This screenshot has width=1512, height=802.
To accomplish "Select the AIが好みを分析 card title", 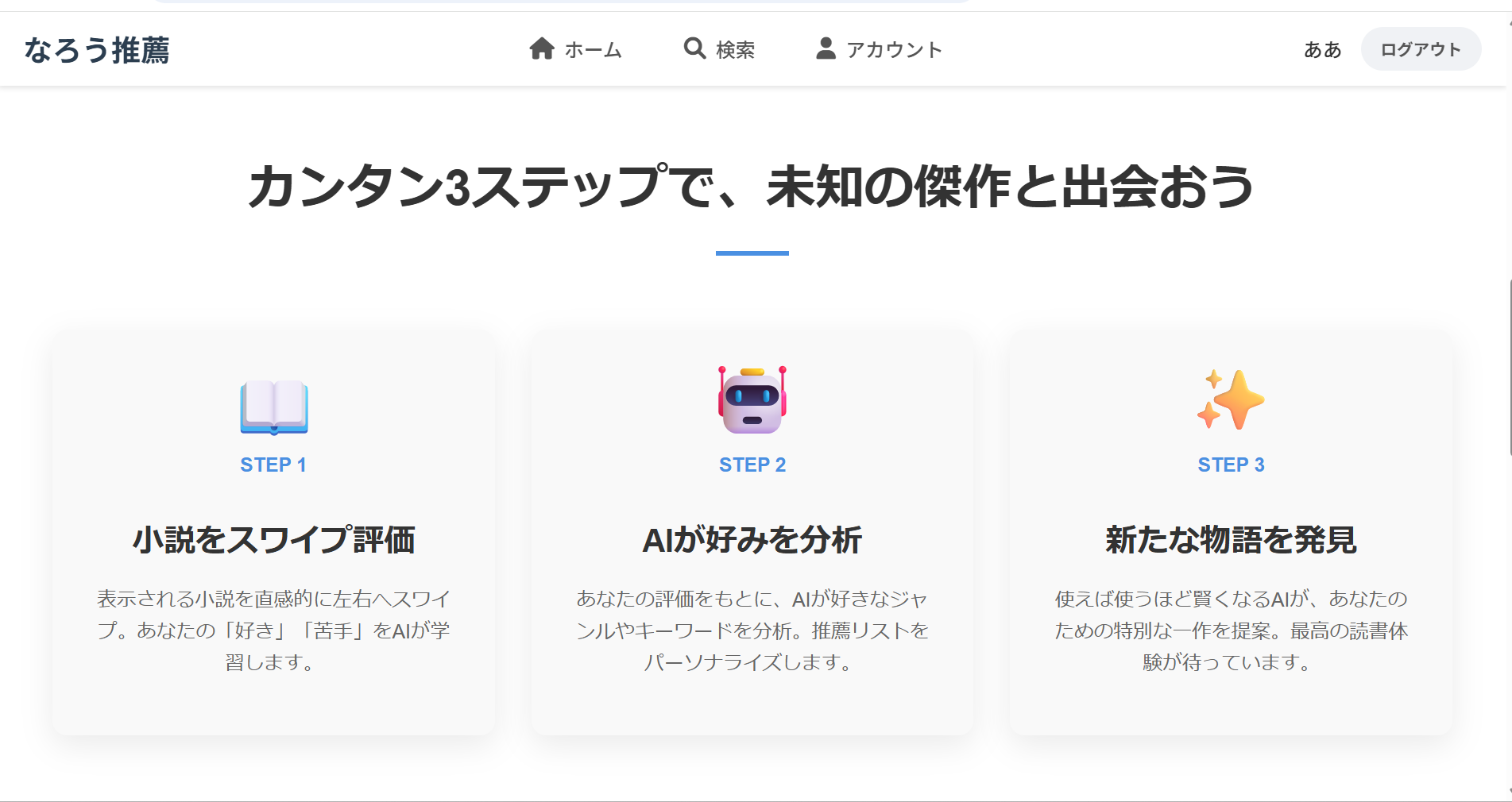I will (x=752, y=540).
